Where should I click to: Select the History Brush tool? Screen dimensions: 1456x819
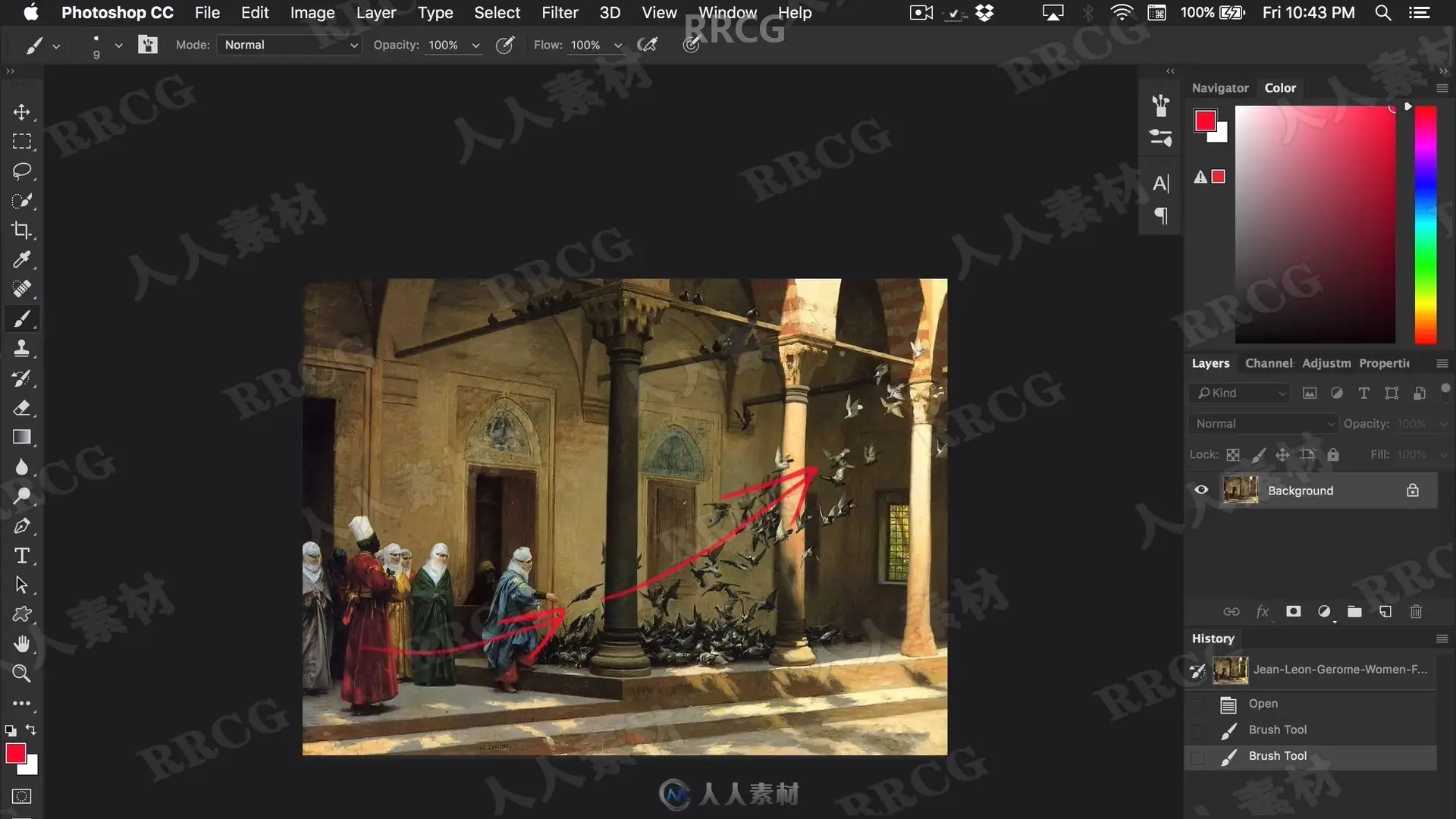click(21, 378)
